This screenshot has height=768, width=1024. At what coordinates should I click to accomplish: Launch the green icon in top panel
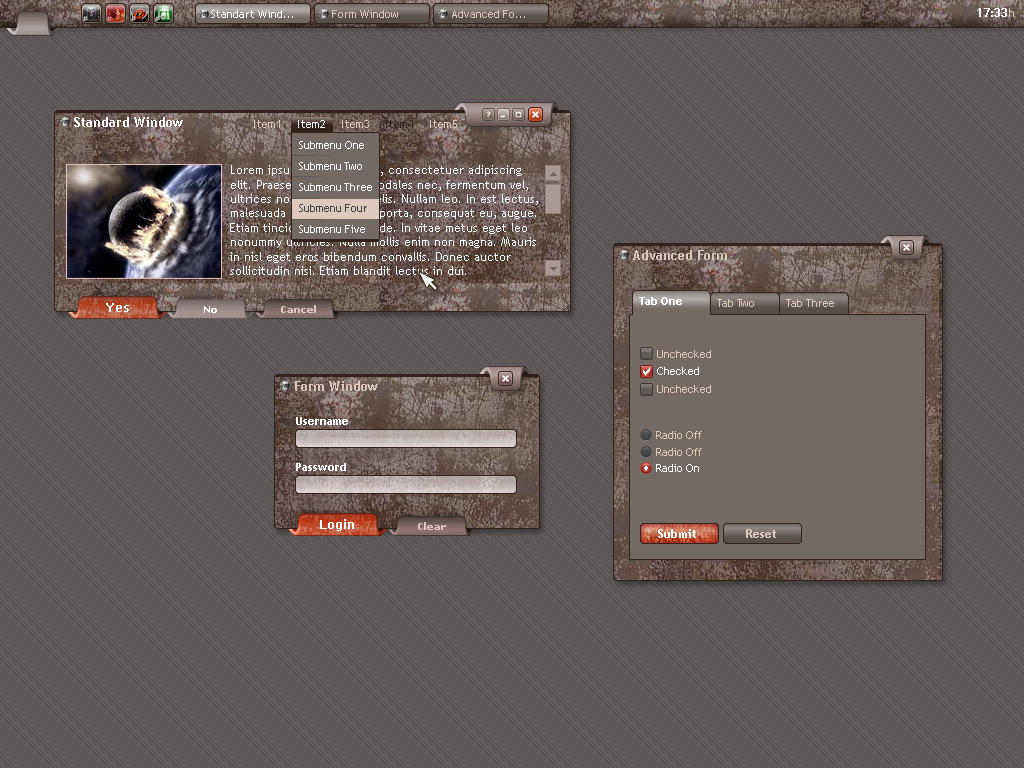click(163, 14)
